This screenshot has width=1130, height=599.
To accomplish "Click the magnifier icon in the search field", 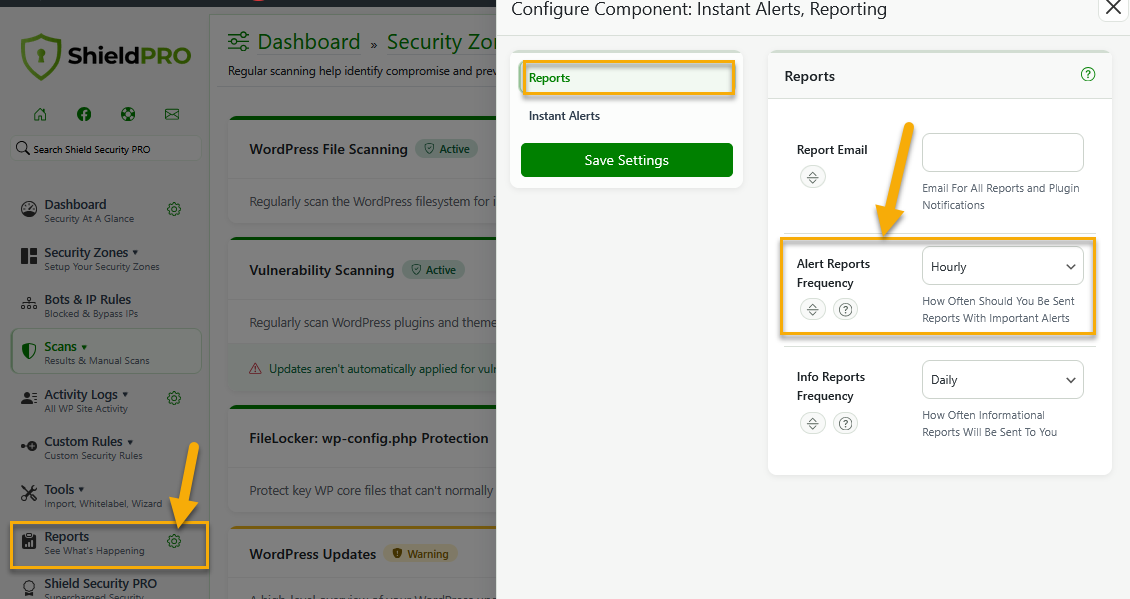I will (x=22, y=148).
